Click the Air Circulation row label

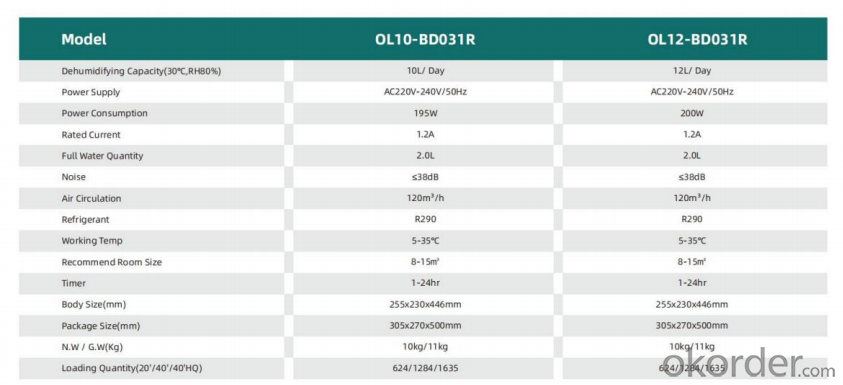coord(91,198)
